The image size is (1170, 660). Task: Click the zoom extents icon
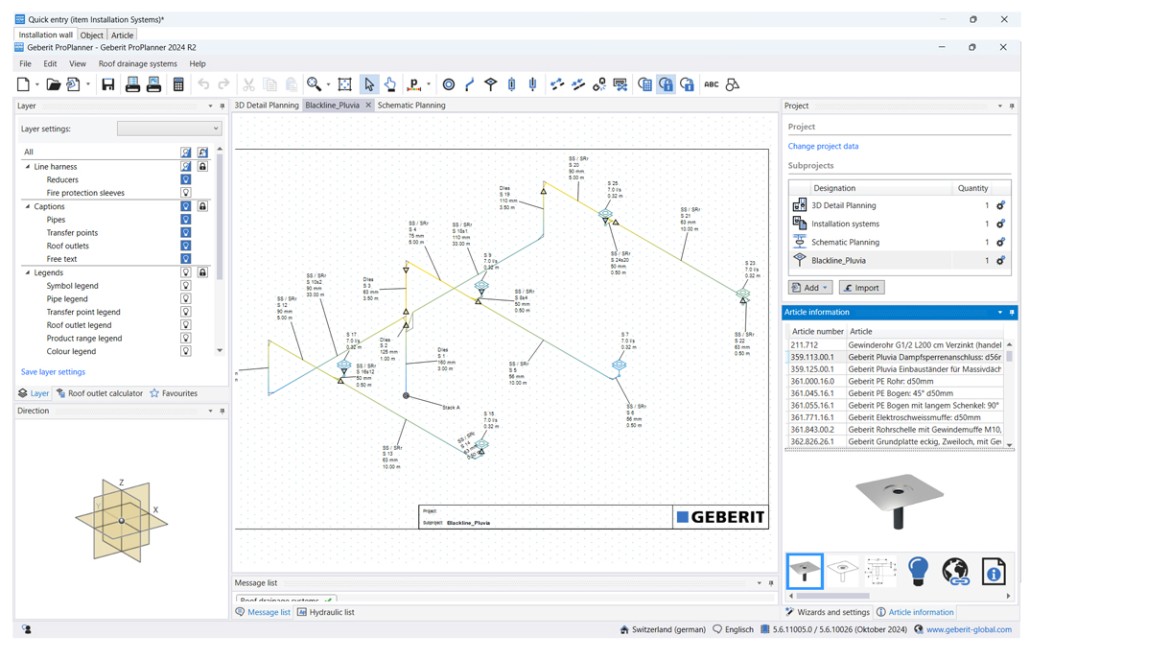click(345, 85)
